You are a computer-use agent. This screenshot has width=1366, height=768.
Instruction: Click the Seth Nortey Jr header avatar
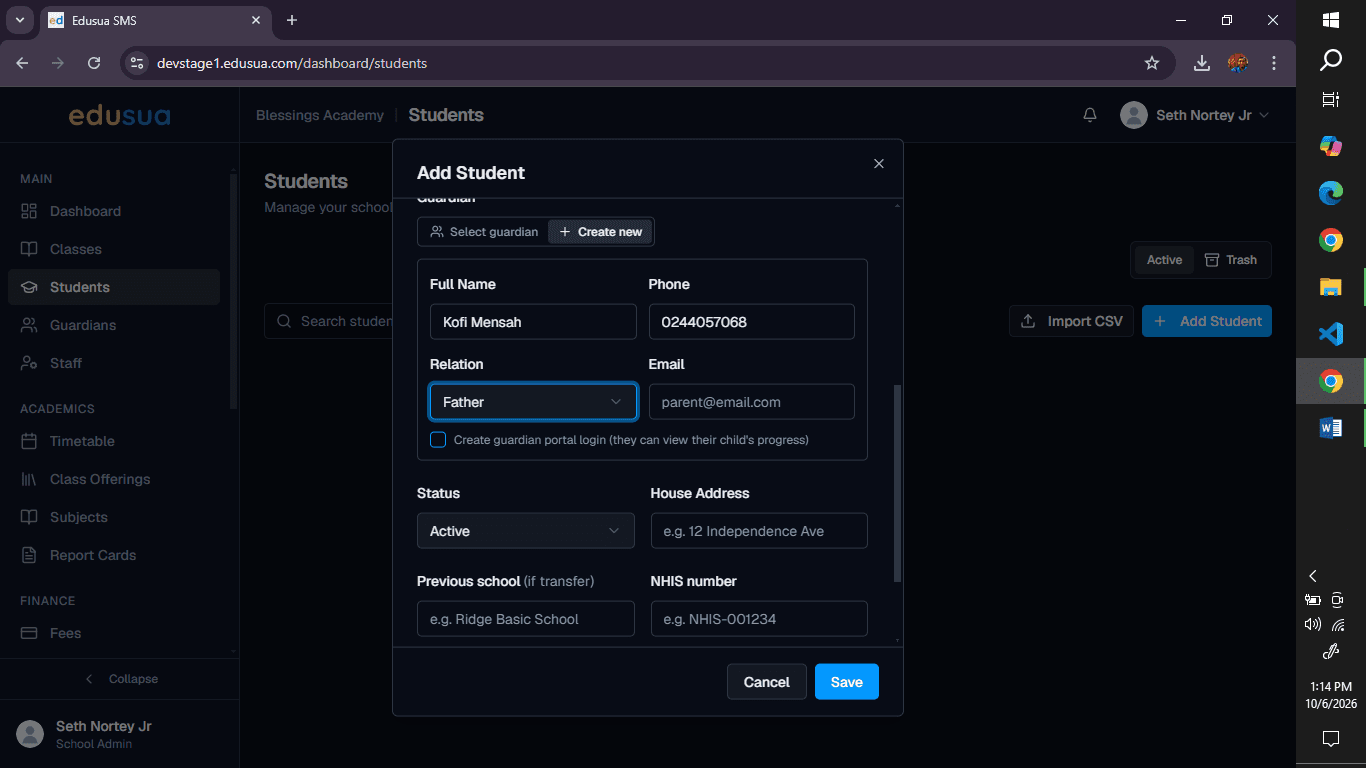point(1133,115)
